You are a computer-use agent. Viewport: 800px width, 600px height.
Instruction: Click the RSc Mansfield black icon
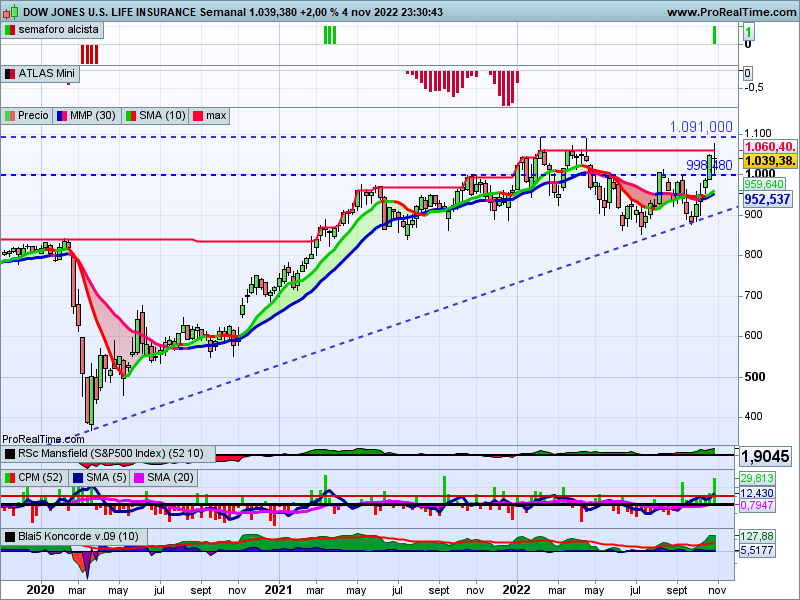(10, 454)
